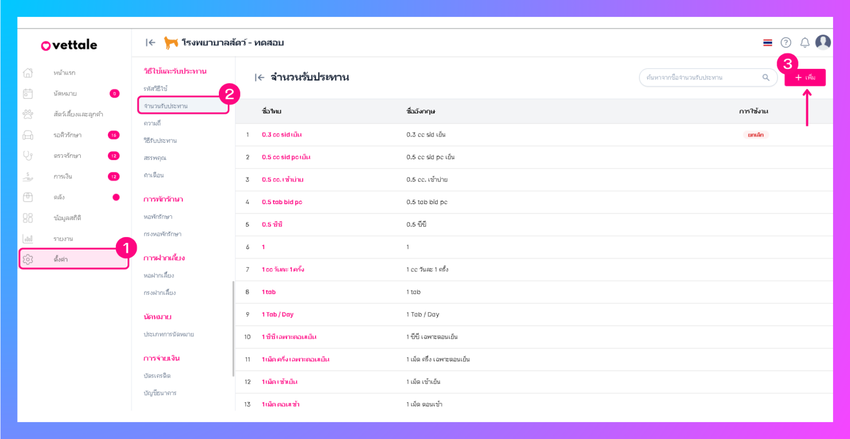Image resolution: width=850 pixels, height=439 pixels.
Task: Open the "0.3 cc sid" dosage link
Action: click(x=282, y=134)
